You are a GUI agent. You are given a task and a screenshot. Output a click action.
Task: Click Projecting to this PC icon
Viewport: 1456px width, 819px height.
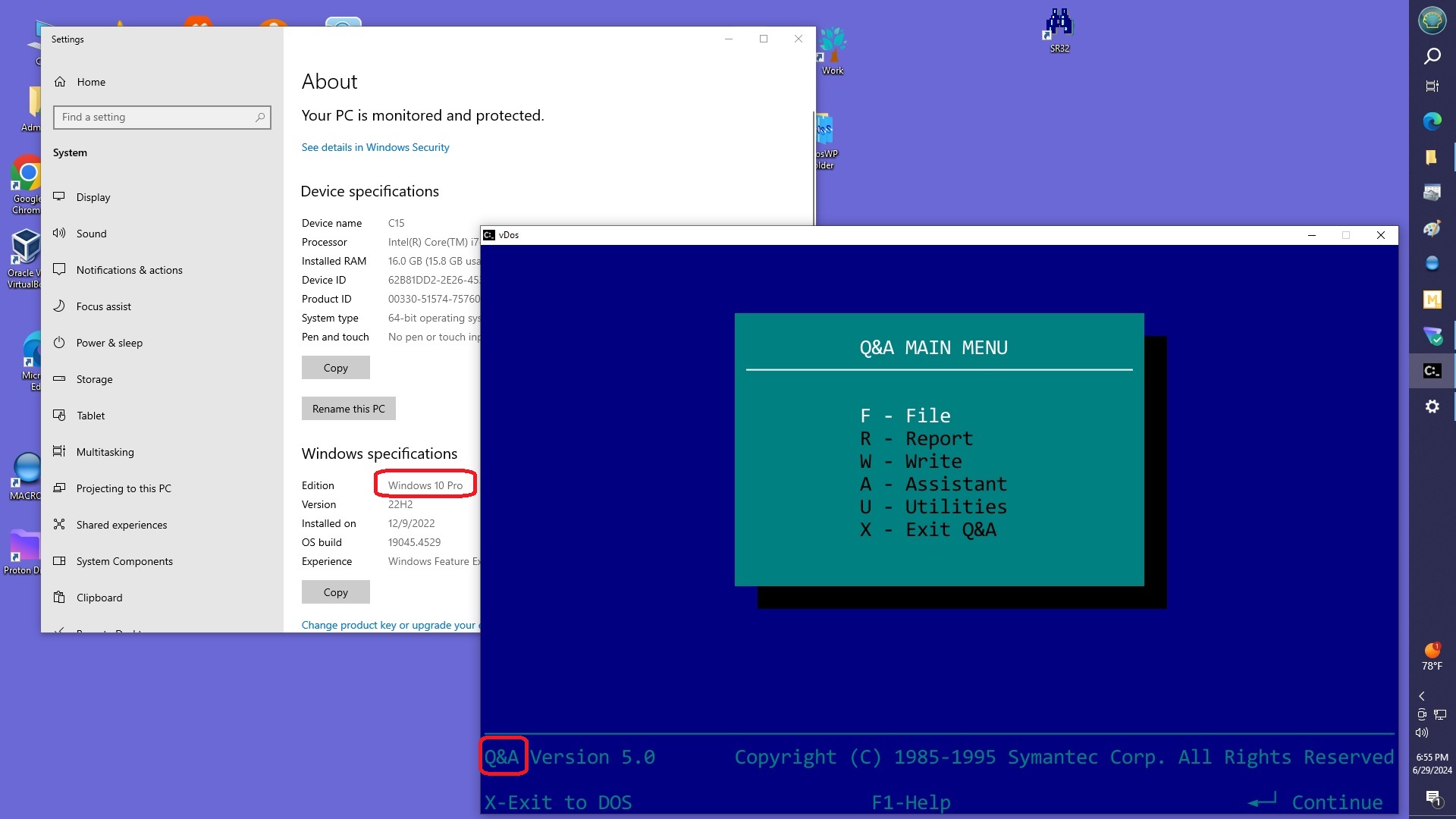click(x=59, y=488)
